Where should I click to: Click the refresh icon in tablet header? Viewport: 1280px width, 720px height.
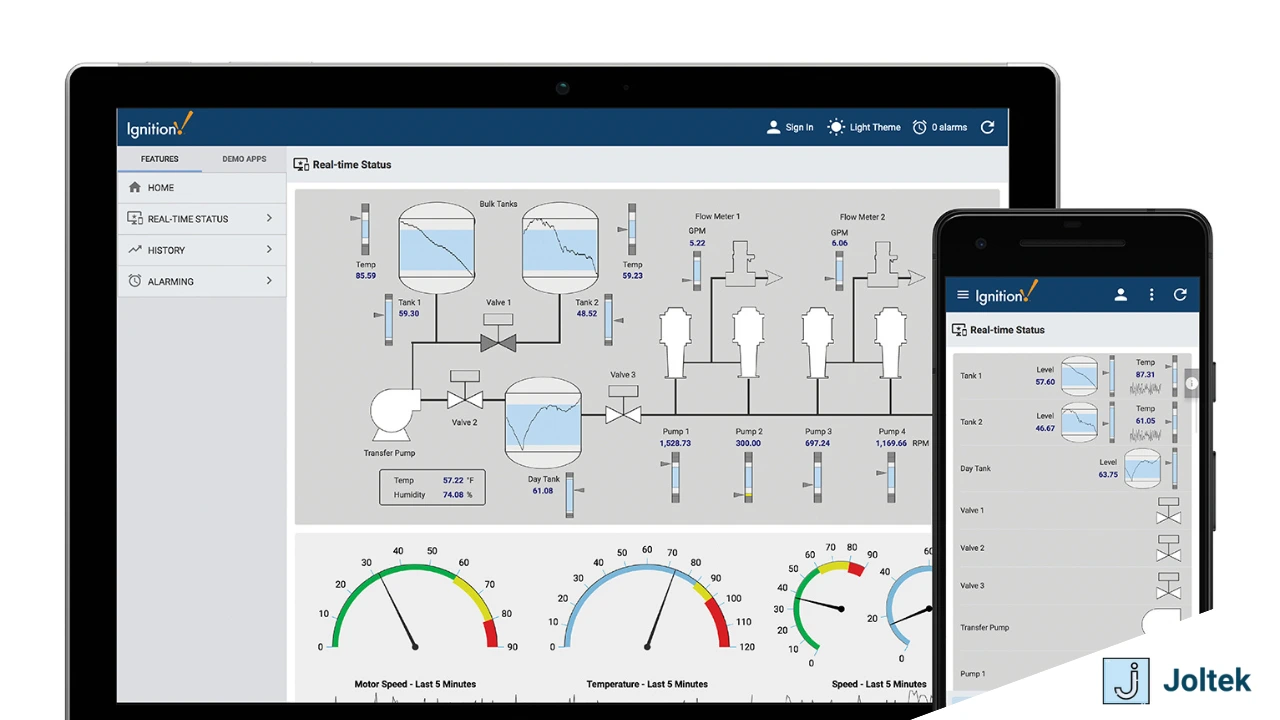(987, 127)
